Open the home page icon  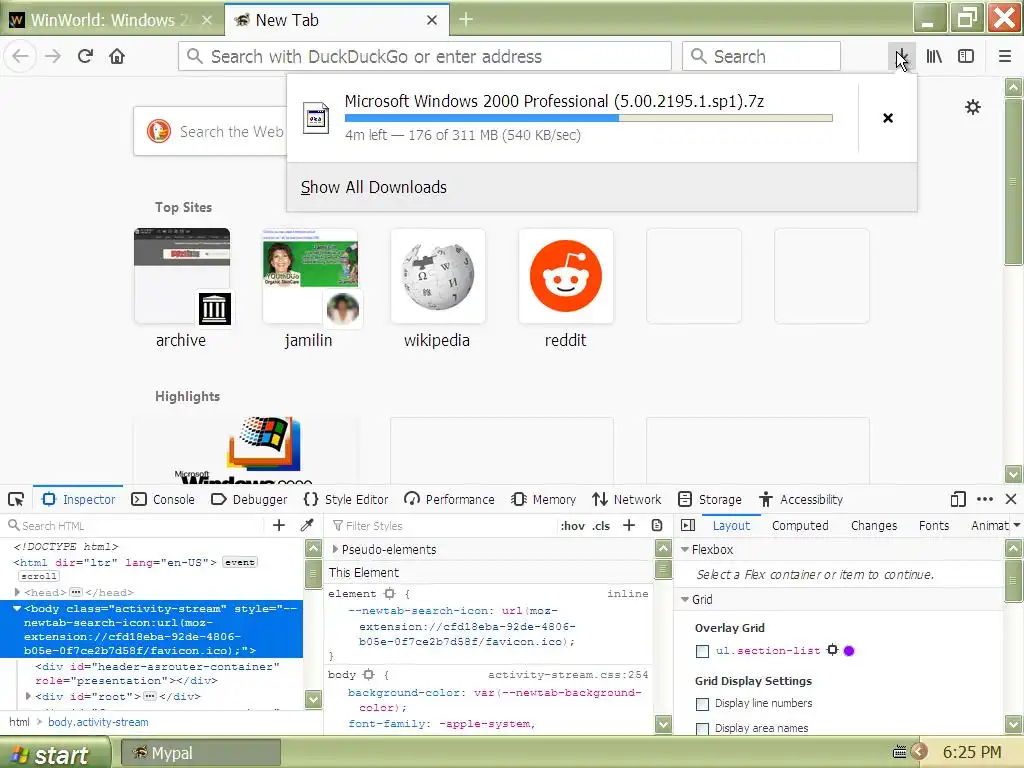(x=117, y=56)
